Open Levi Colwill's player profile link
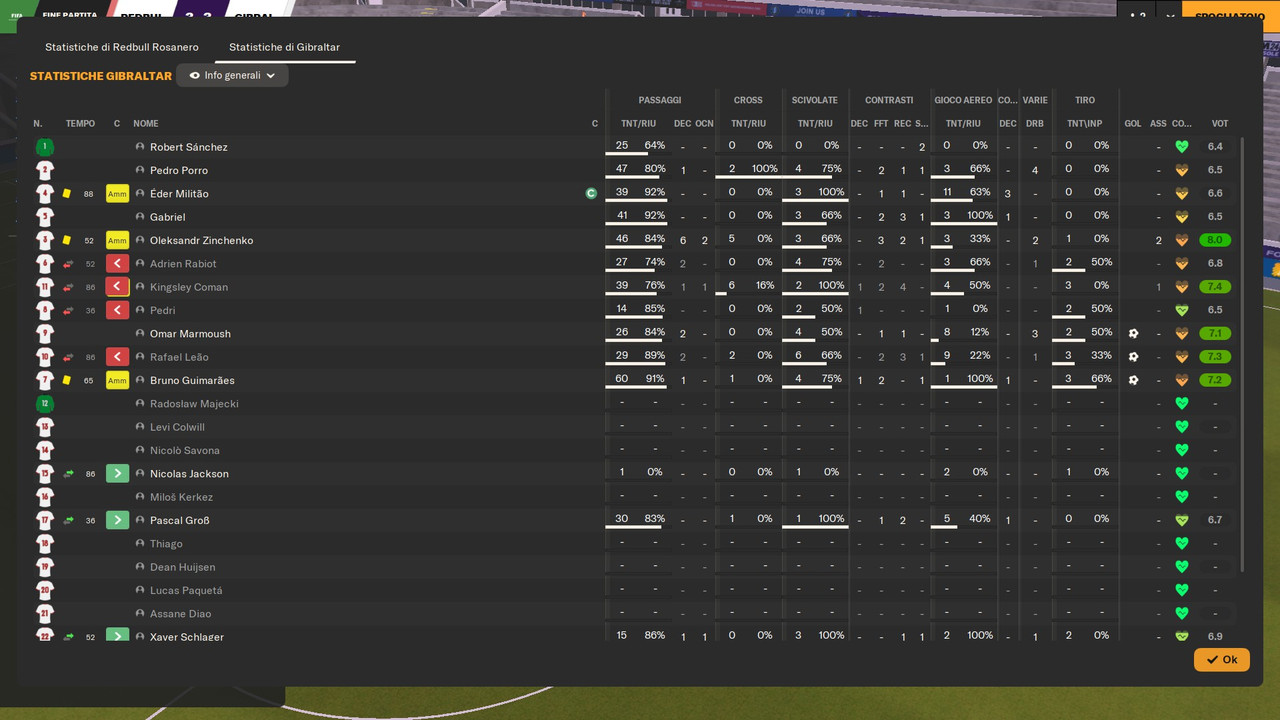This screenshot has height=720, width=1280. 177,427
